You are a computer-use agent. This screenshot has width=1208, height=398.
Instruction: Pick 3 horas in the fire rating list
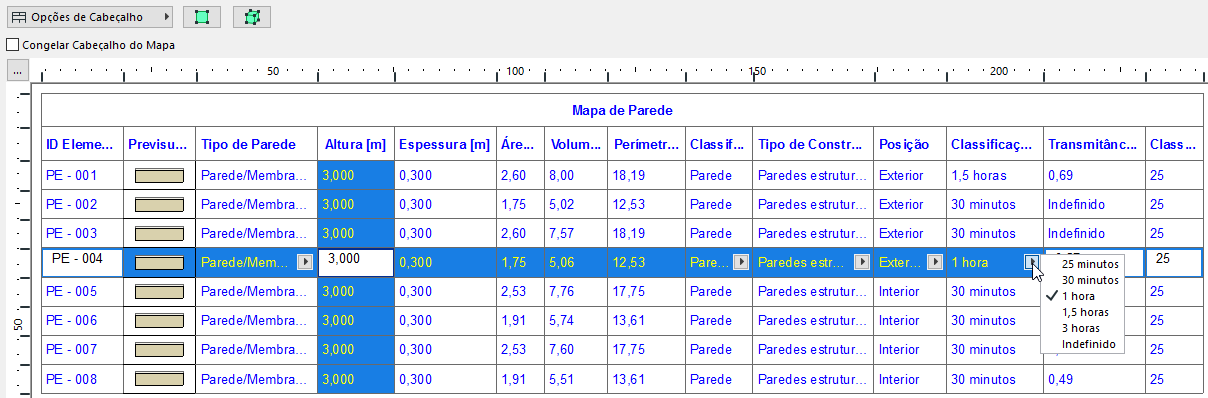(1082, 328)
